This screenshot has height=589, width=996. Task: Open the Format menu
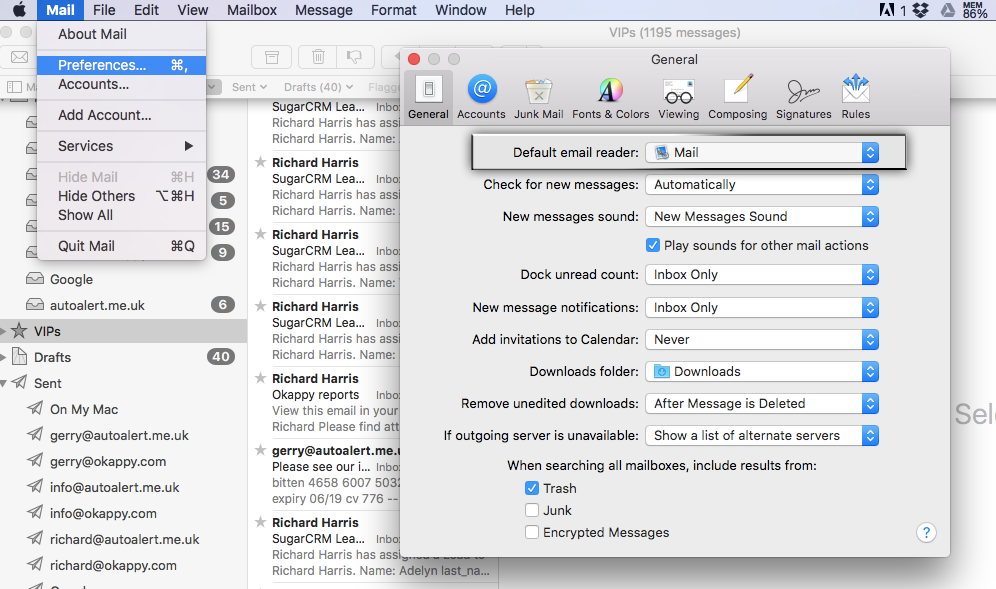click(x=394, y=10)
